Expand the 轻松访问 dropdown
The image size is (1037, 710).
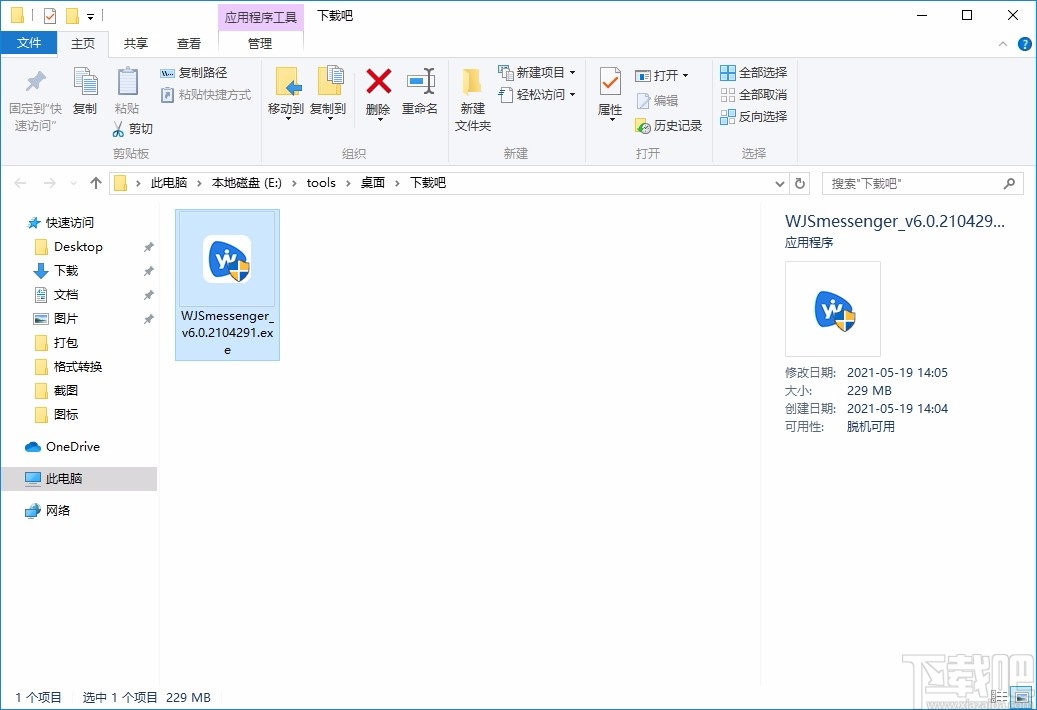[x=571, y=94]
